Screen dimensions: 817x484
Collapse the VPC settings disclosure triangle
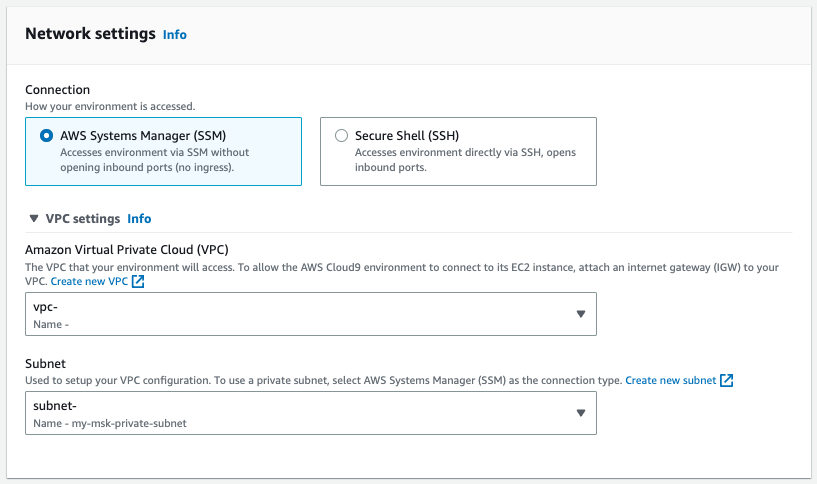pyautogui.click(x=34, y=219)
